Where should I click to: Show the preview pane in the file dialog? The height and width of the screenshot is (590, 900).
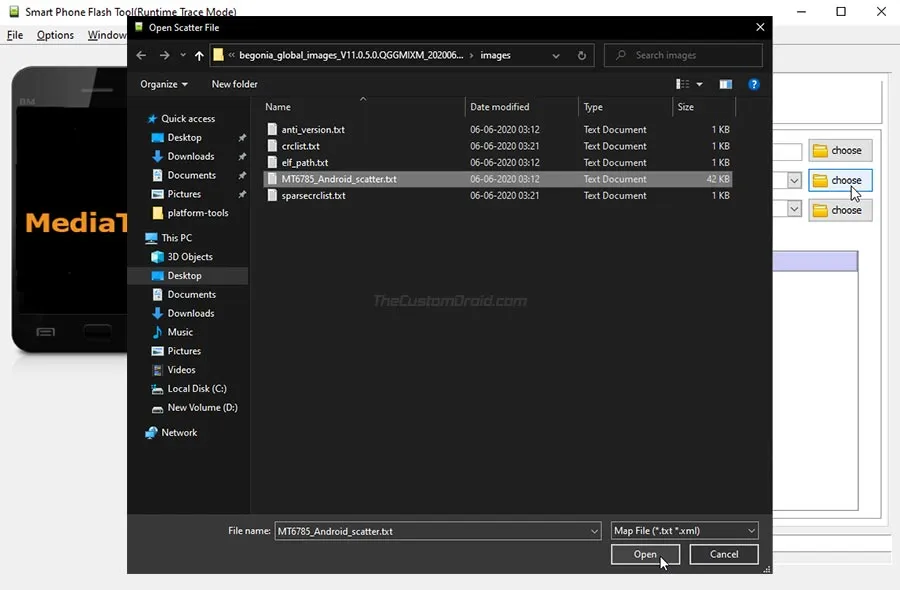coord(726,84)
